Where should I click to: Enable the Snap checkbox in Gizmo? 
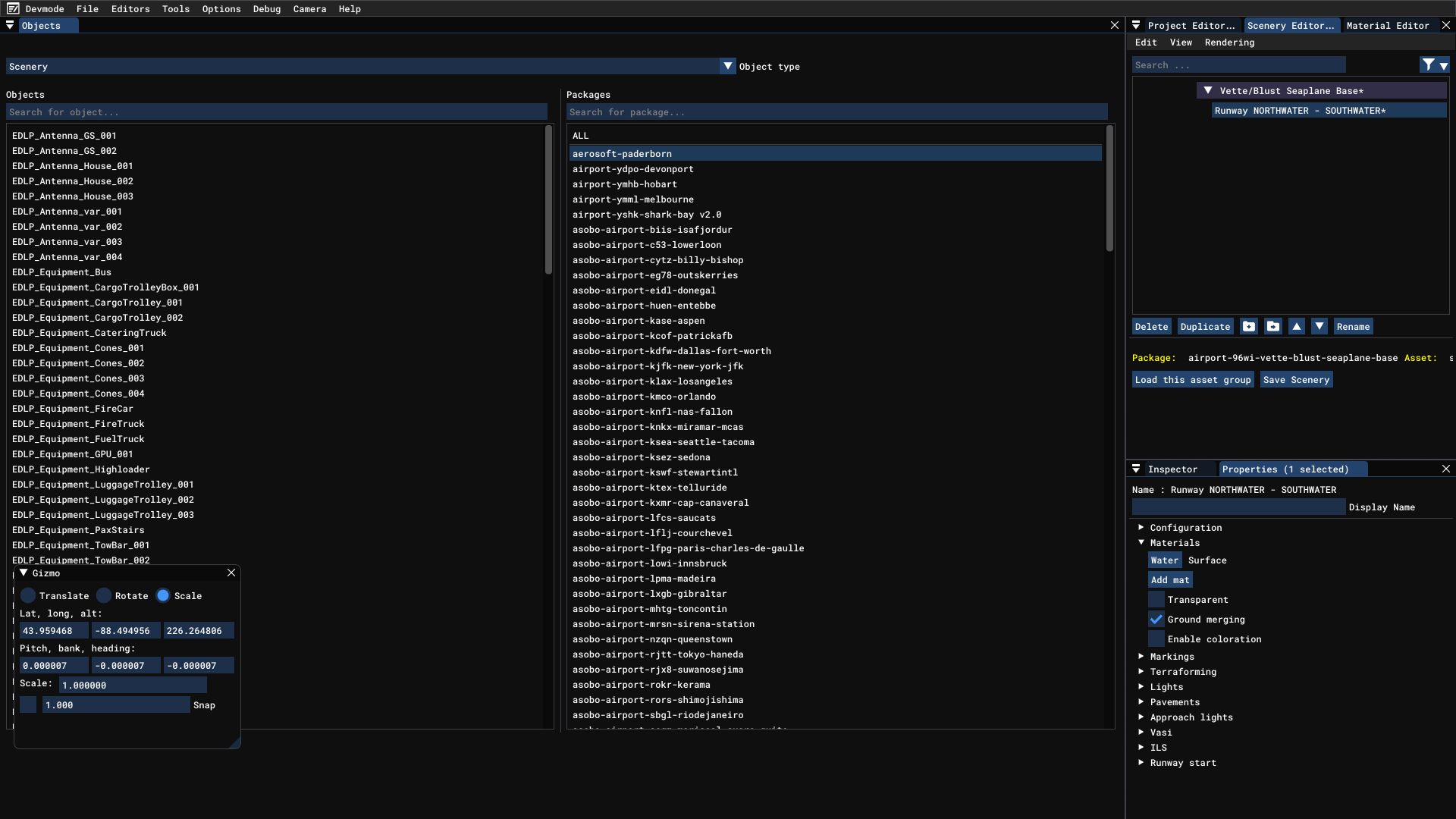coord(28,705)
